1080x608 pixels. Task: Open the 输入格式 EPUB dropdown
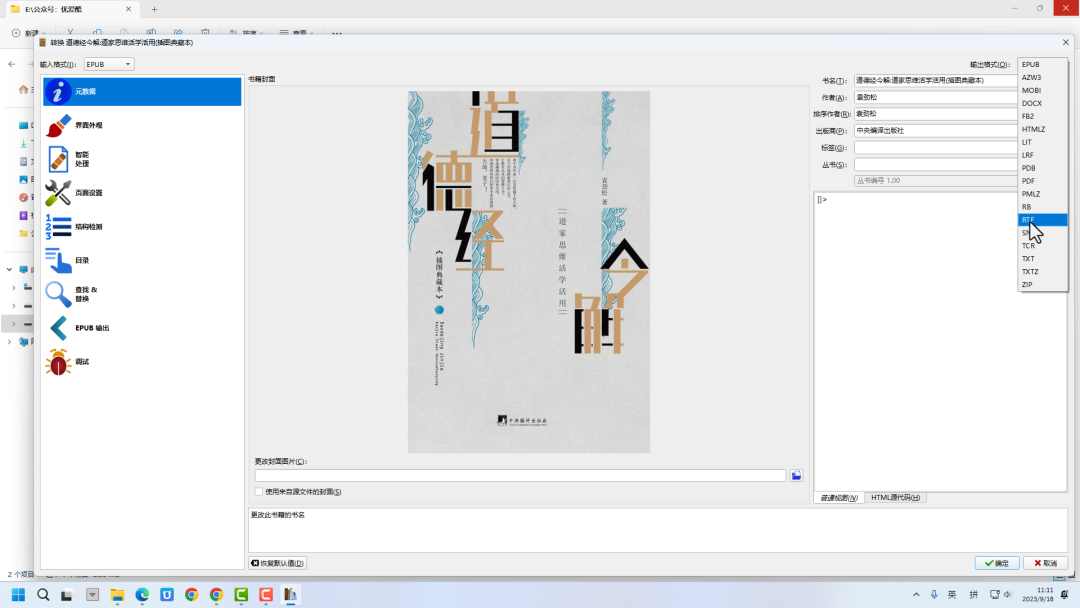[108, 64]
